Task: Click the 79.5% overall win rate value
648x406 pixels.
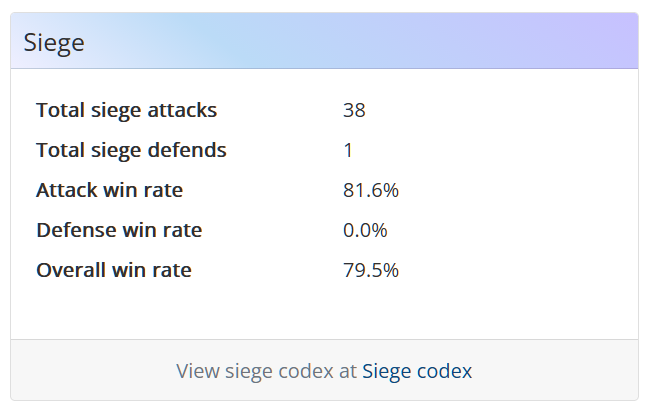Action: (371, 270)
